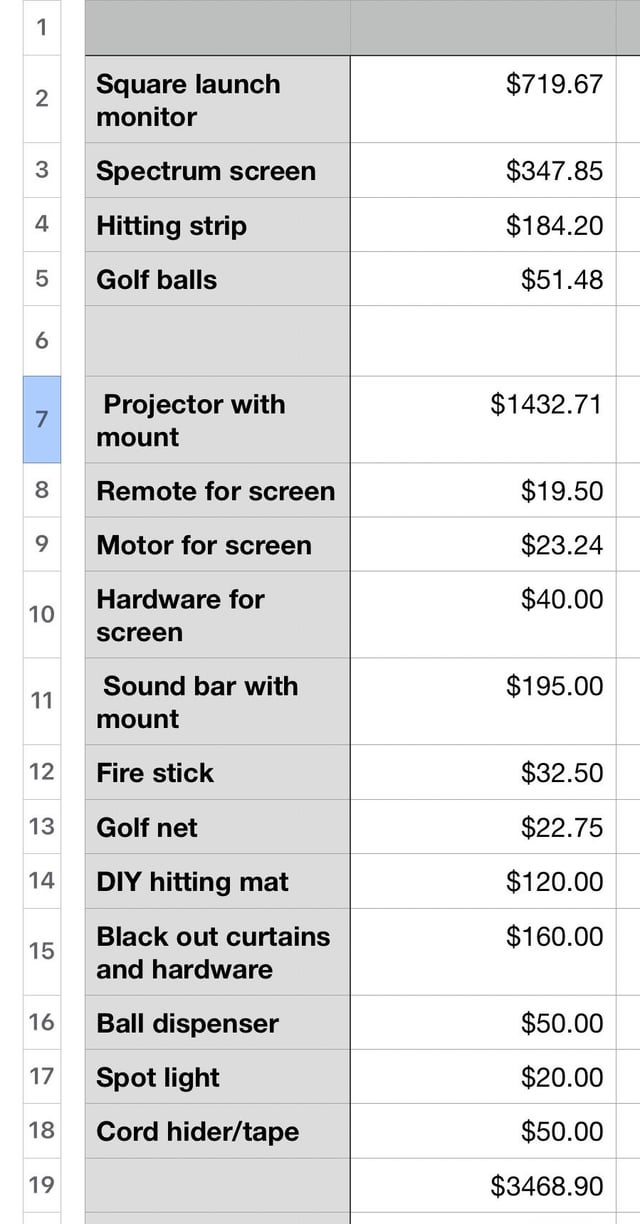Click the Ball dispenser cell

(x=217, y=1023)
